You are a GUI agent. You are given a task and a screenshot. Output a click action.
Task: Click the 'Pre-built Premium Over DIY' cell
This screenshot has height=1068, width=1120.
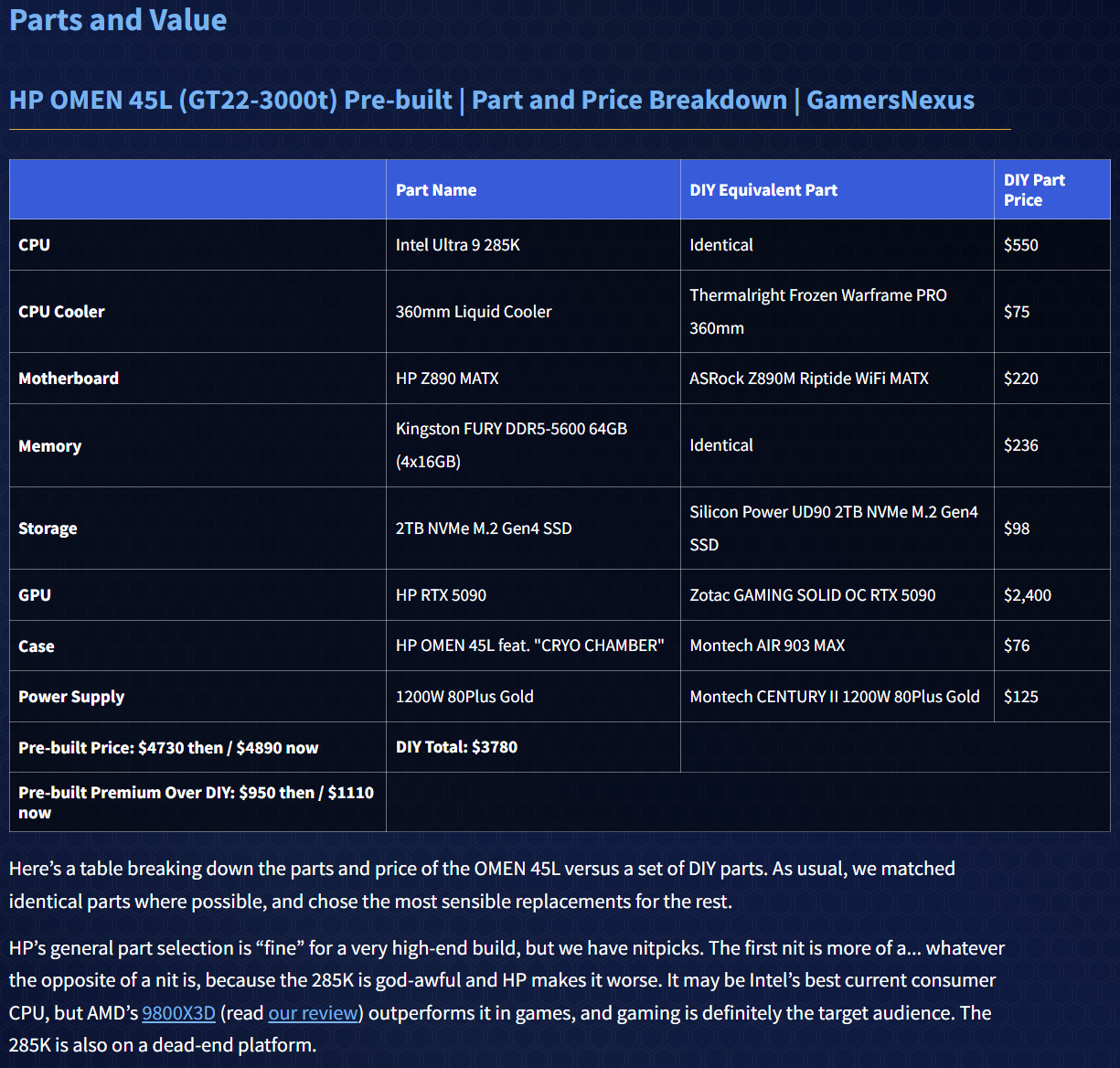[197, 802]
